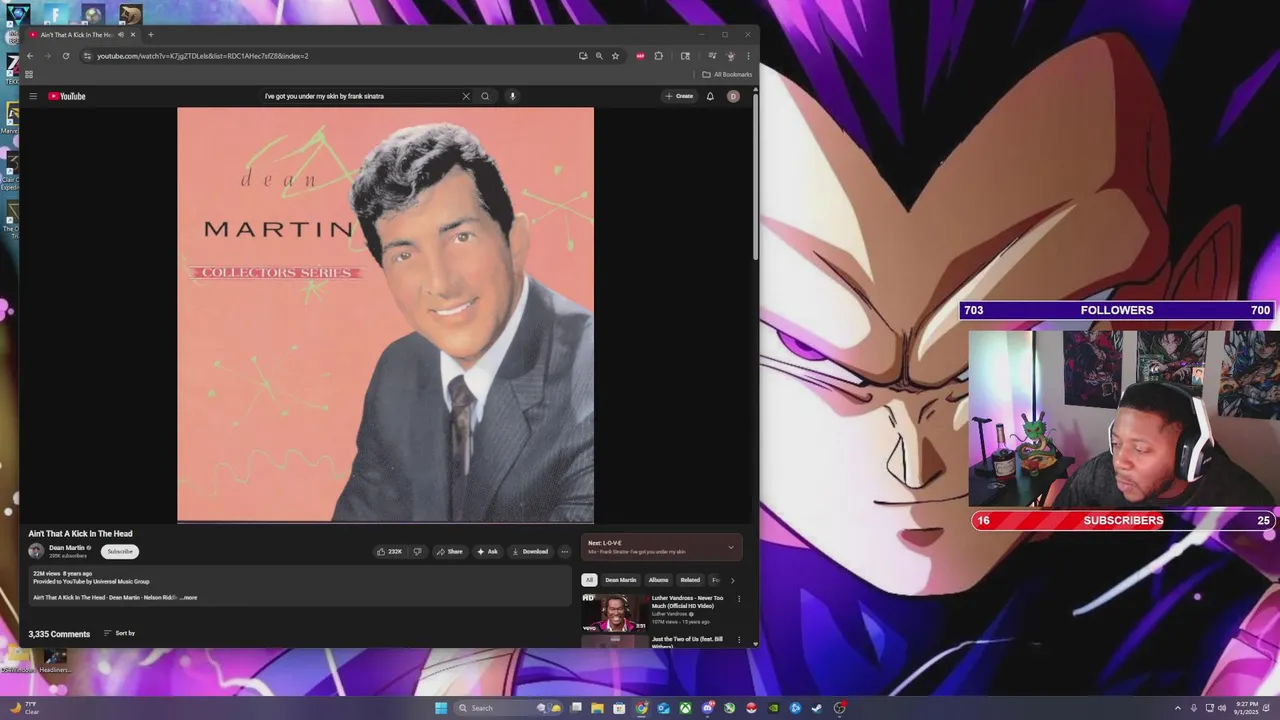Open Dean Martin channel avatar
Image resolution: width=1280 pixels, height=720 pixels.
36,551
